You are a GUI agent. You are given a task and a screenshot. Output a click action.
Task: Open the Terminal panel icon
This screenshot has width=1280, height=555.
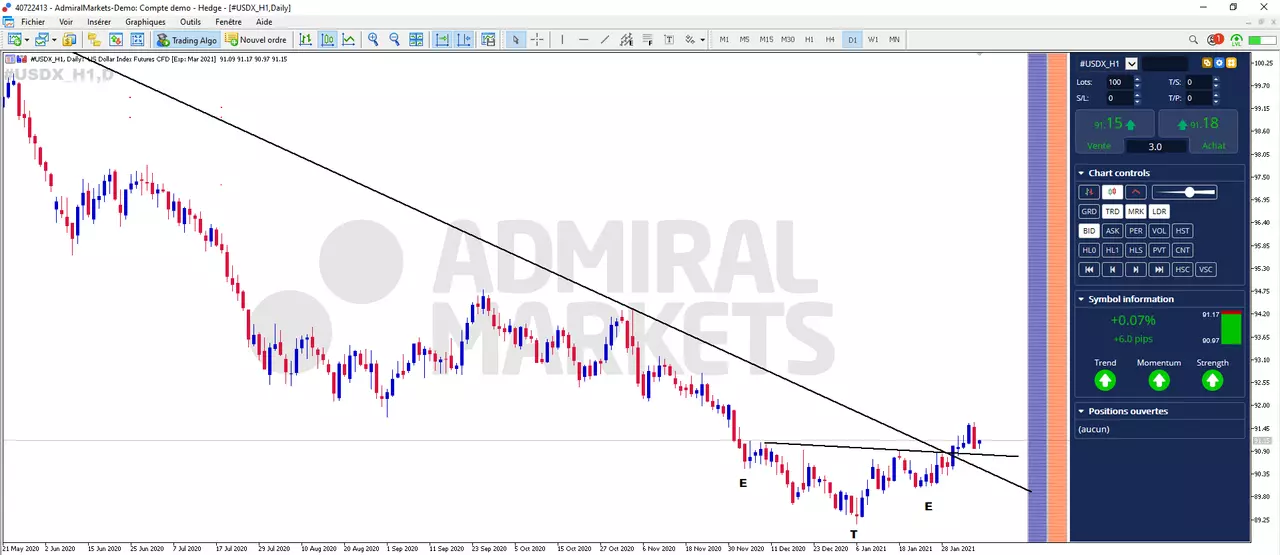116,40
